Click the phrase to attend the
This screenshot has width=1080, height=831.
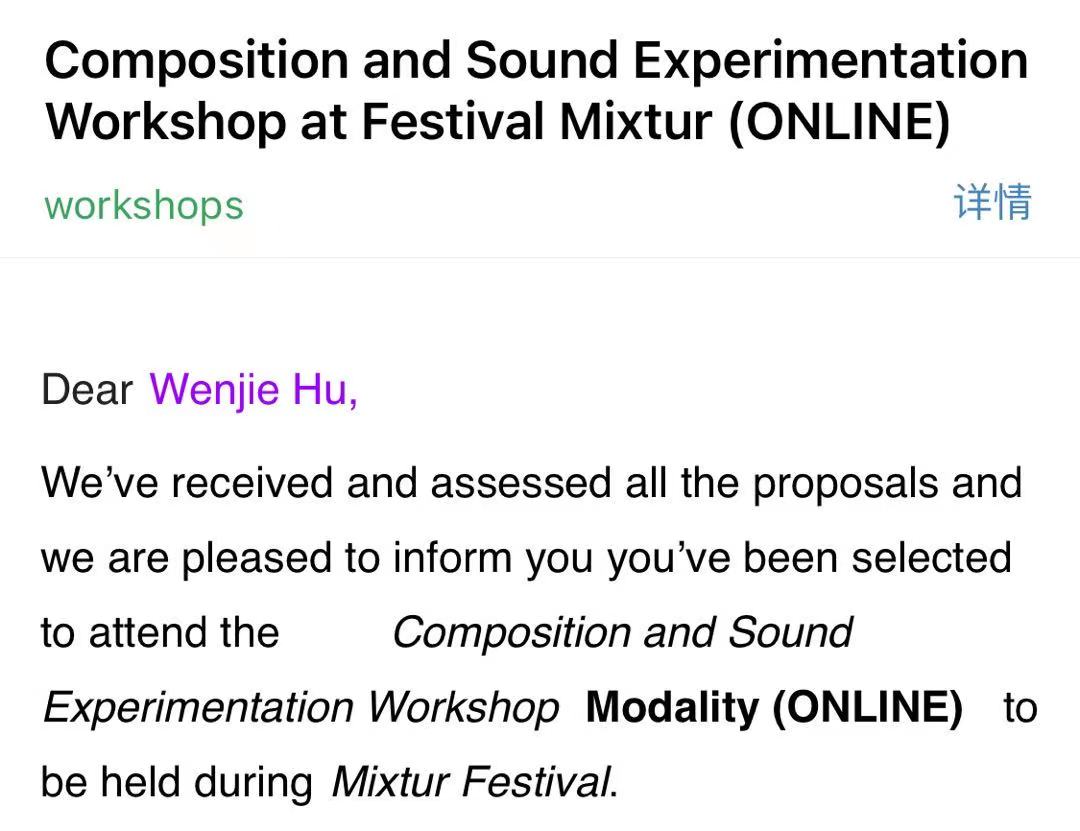159,632
